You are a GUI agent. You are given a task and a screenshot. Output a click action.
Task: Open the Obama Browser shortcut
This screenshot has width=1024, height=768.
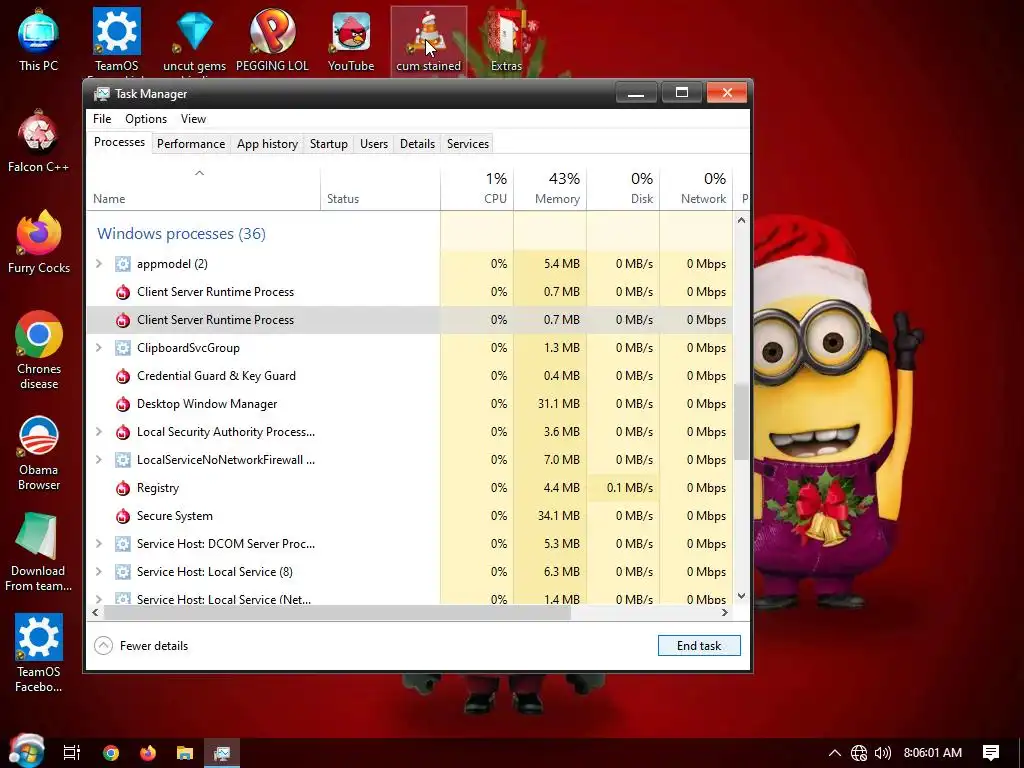[39, 452]
